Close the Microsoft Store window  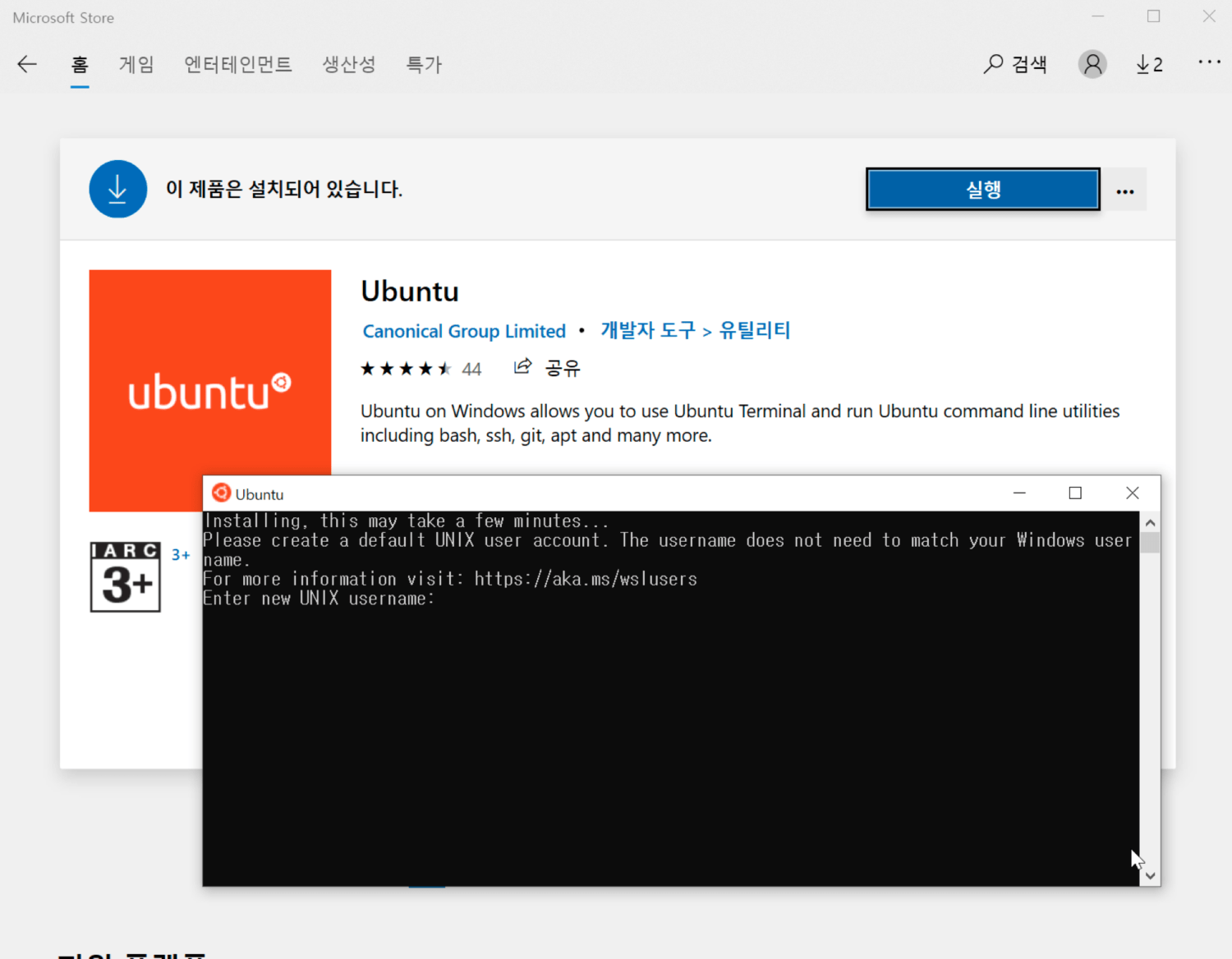[1209, 16]
